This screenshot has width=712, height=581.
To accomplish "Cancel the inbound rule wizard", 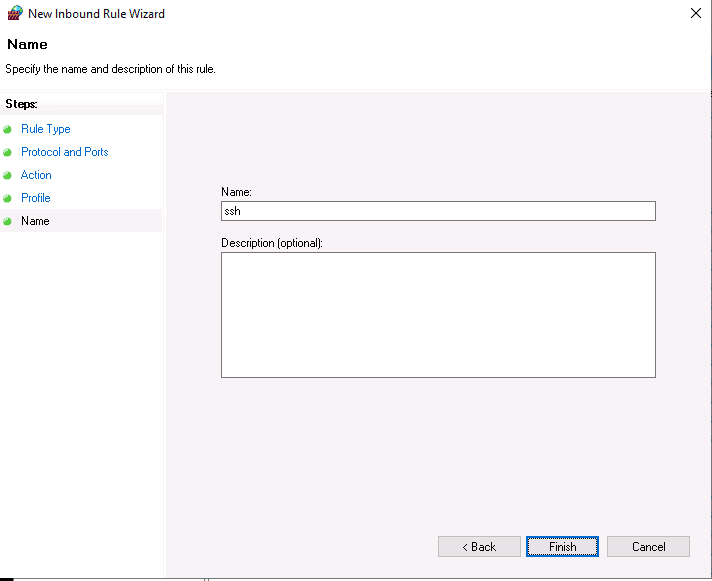I will point(648,547).
